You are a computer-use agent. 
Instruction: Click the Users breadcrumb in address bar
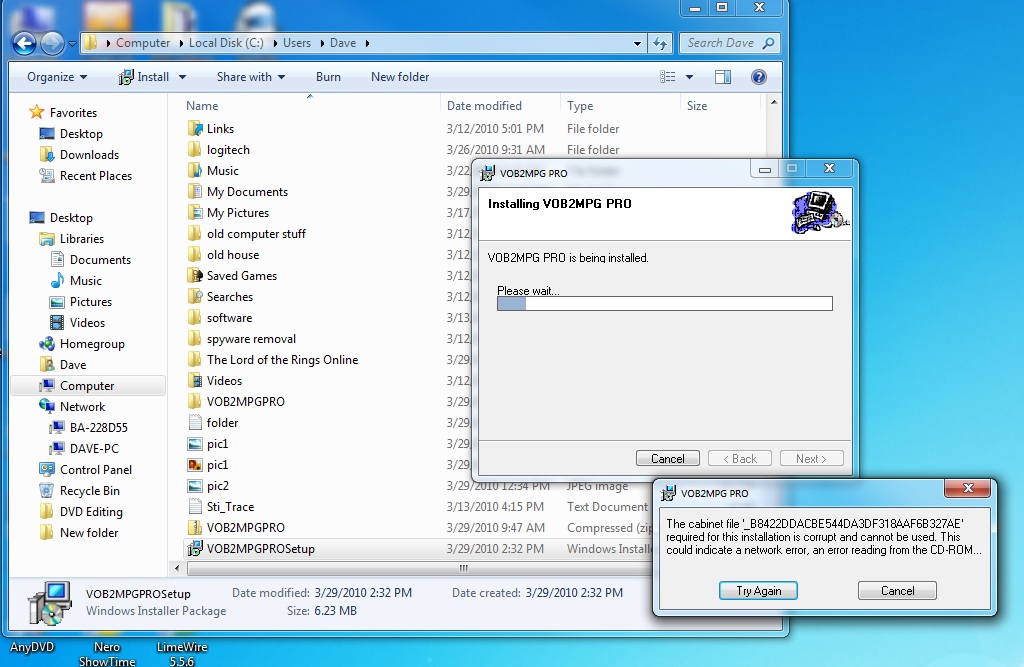tap(296, 43)
